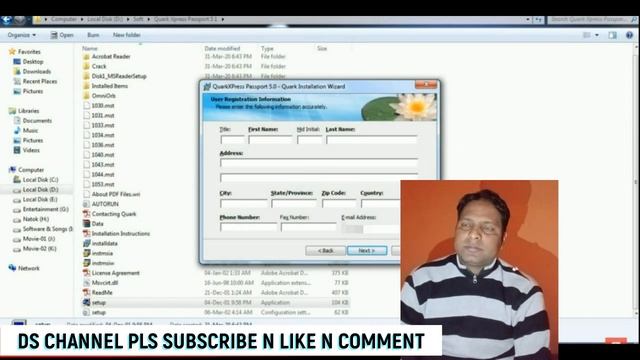Viewport: 640px width, 360px height.
Task: Expand the address bar history dropdown
Action: click(528, 20)
